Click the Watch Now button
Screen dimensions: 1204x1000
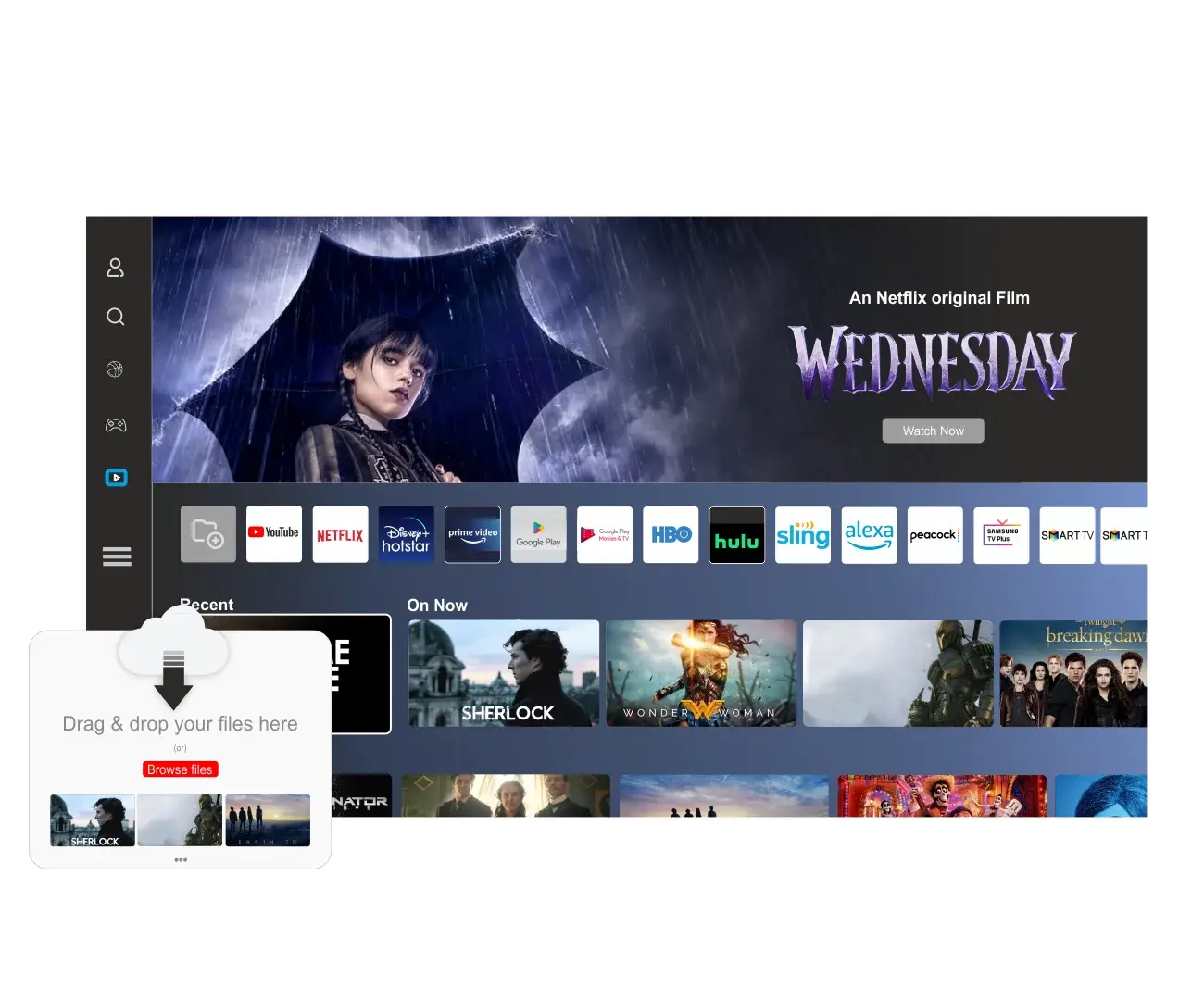coord(933,431)
